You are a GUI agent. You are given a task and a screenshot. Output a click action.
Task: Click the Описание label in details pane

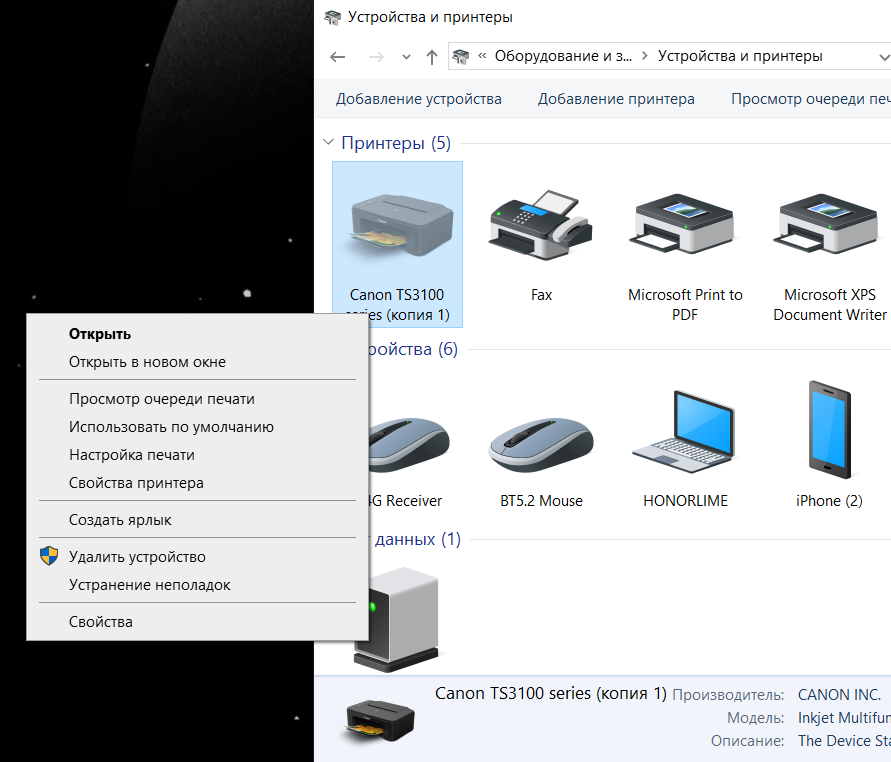[747, 741]
